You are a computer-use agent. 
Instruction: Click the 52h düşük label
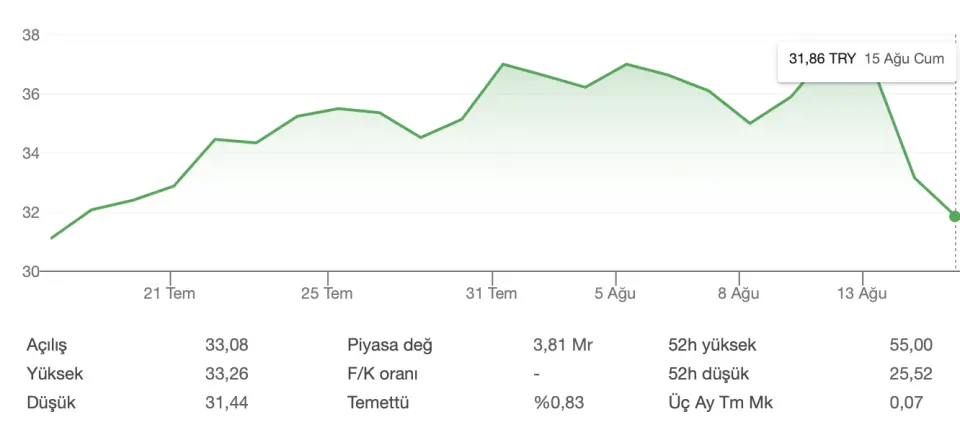(708, 374)
